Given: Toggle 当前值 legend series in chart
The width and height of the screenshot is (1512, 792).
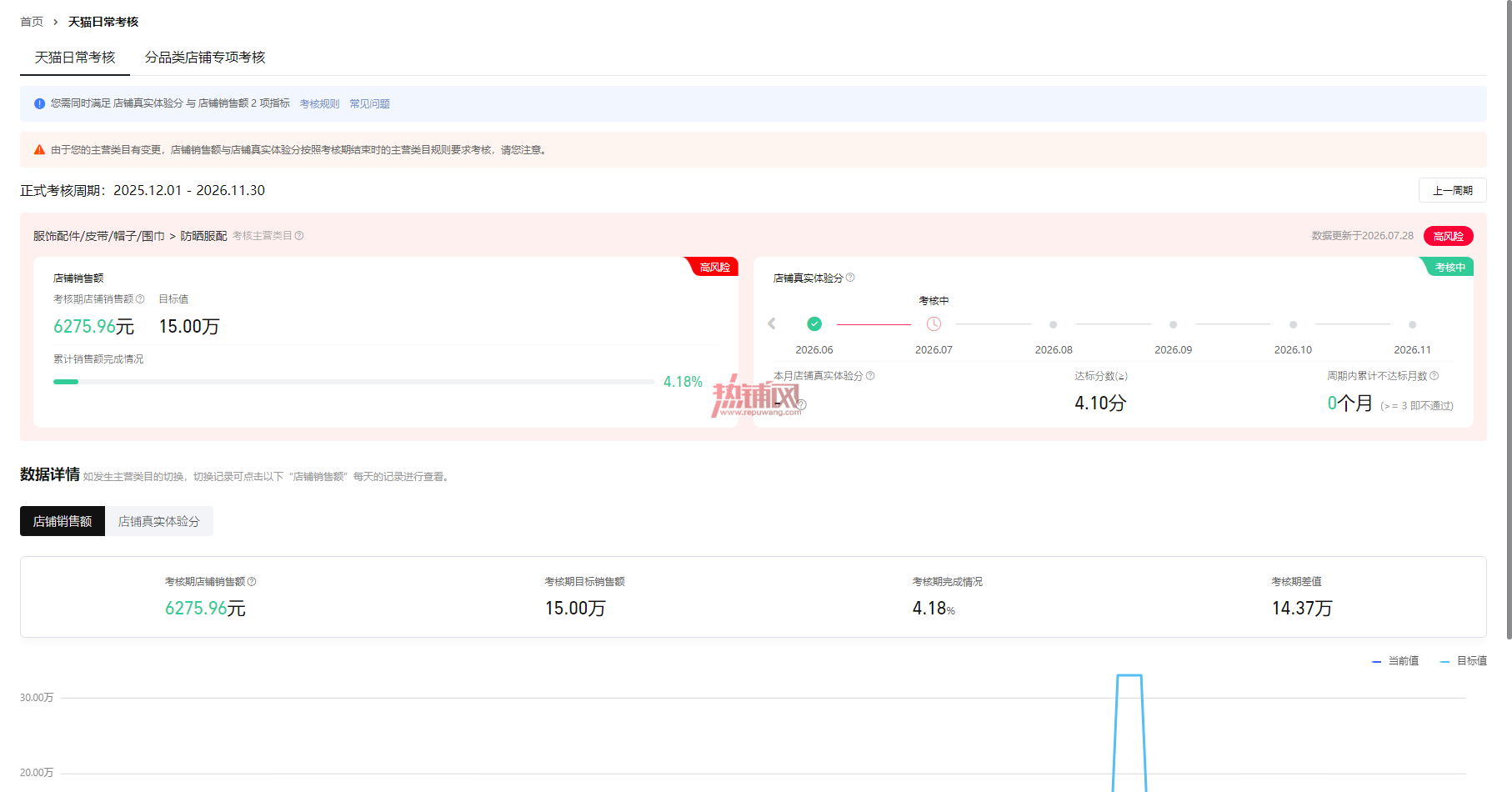Looking at the screenshot, I should click(1395, 661).
